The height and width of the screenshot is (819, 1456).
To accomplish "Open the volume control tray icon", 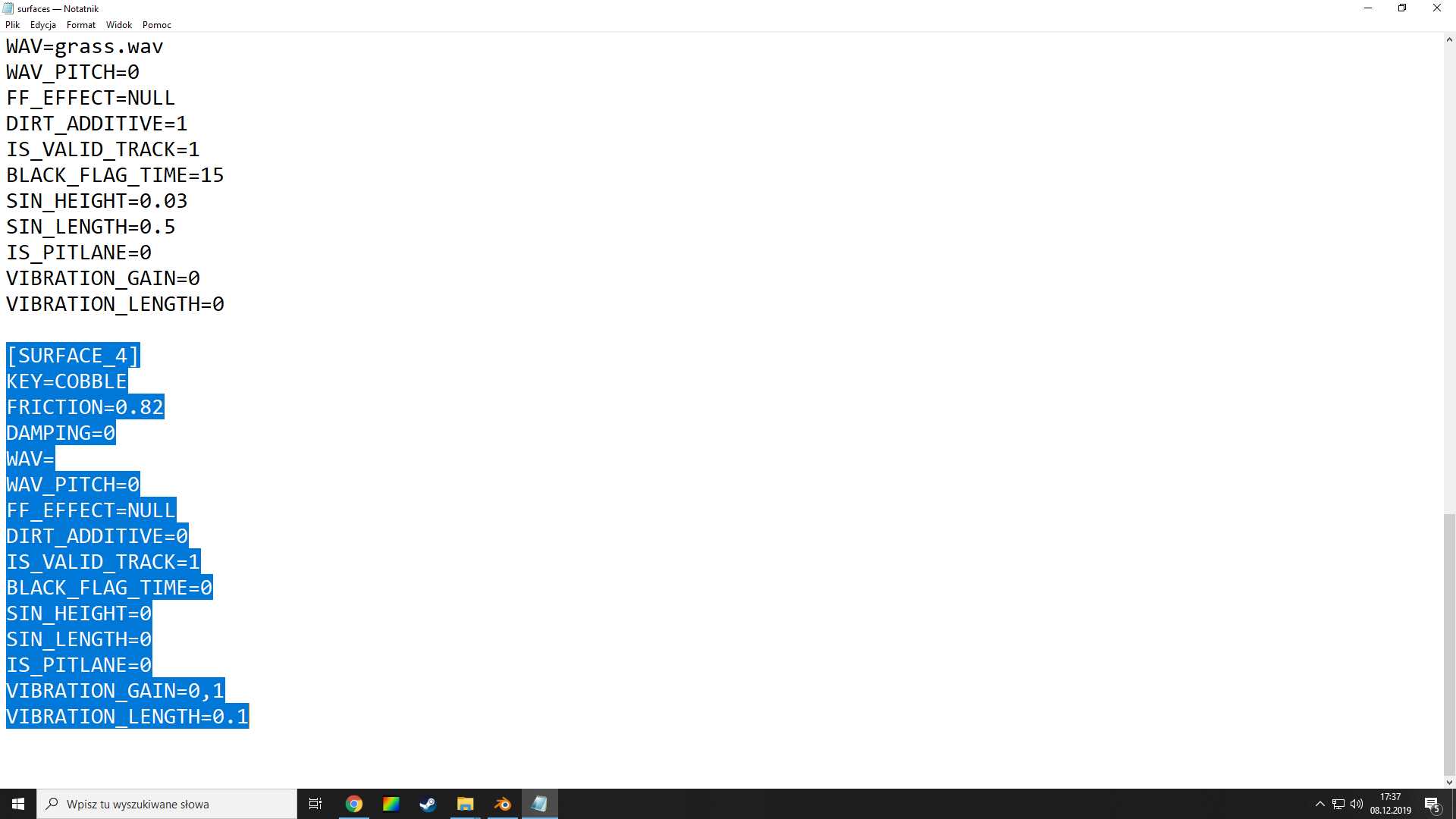I will pos(1357,804).
